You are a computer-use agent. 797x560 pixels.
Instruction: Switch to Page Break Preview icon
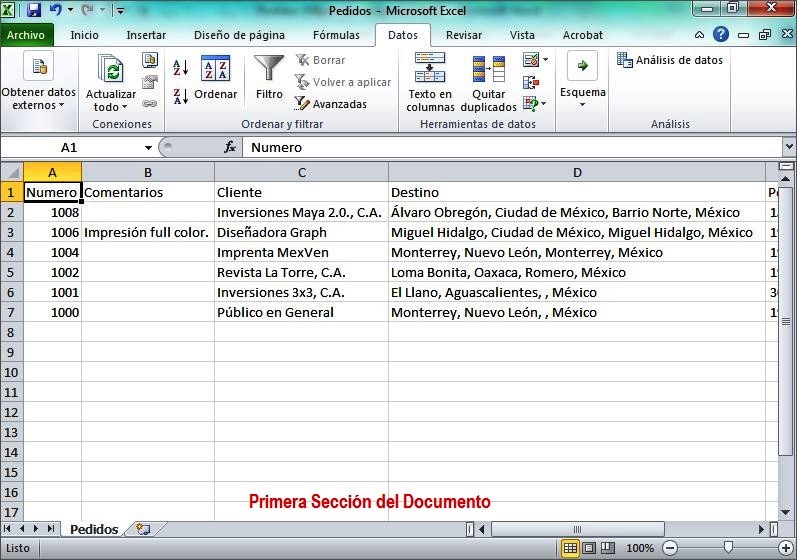pyautogui.click(x=607, y=548)
